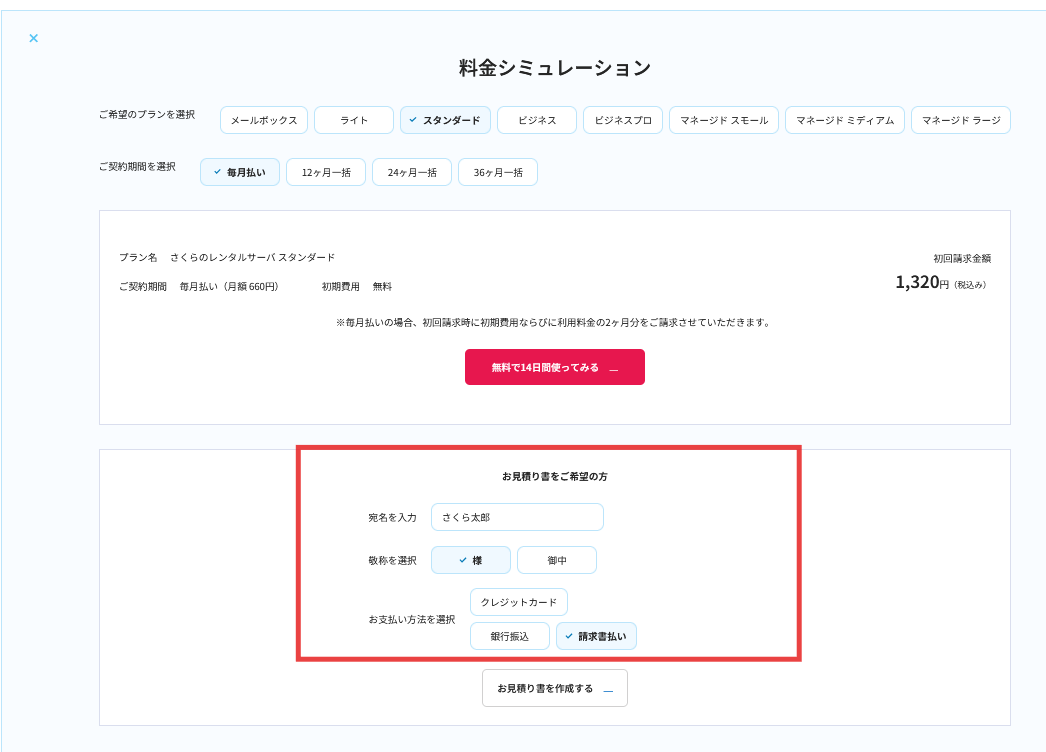Choose マネージド ミディアム plan
Image resolution: width=1046 pixels, height=752 pixels.
click(845, 120)
